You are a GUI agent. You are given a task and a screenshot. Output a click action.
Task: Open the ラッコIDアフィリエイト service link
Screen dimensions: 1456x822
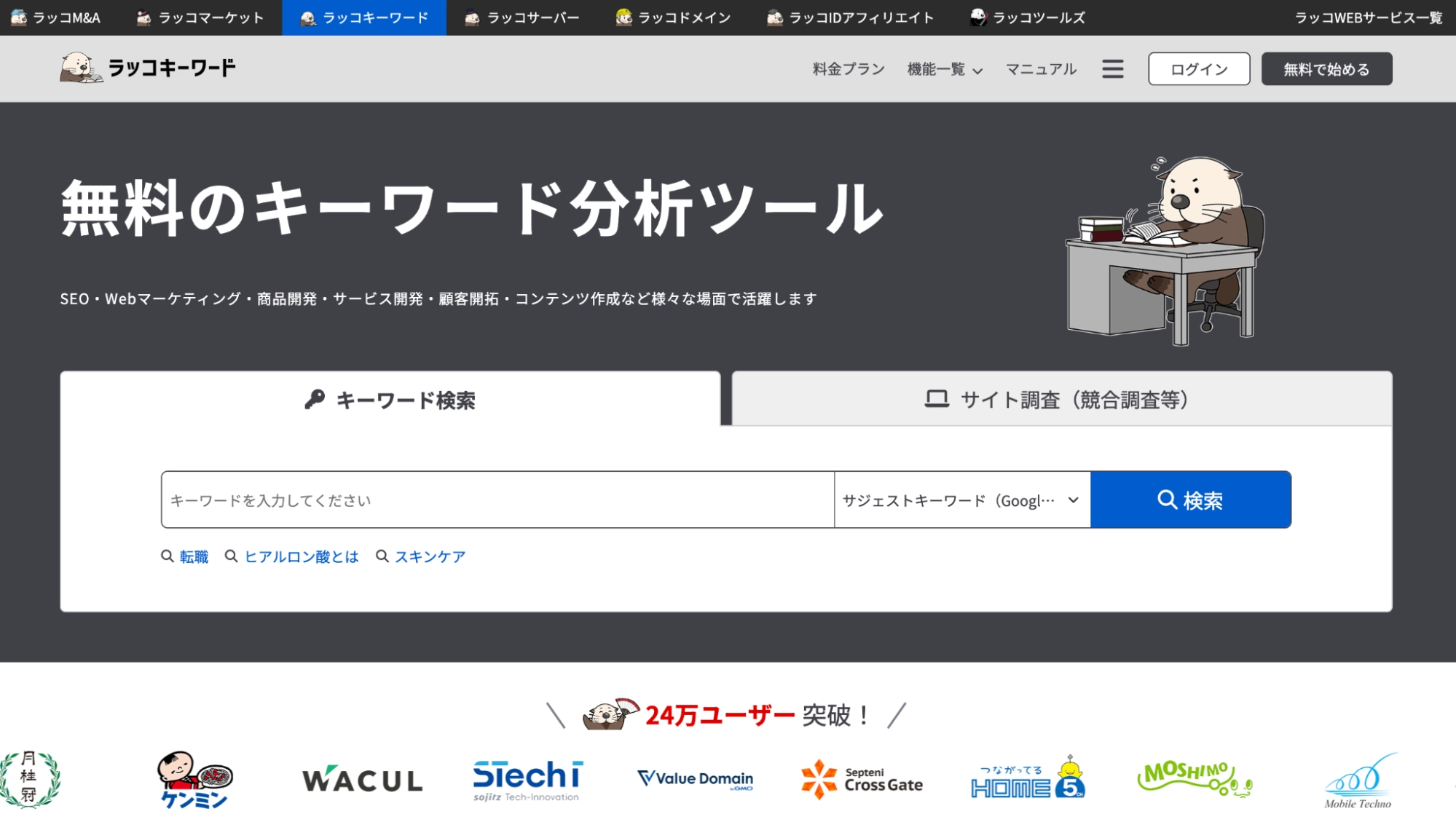point(850,17)
